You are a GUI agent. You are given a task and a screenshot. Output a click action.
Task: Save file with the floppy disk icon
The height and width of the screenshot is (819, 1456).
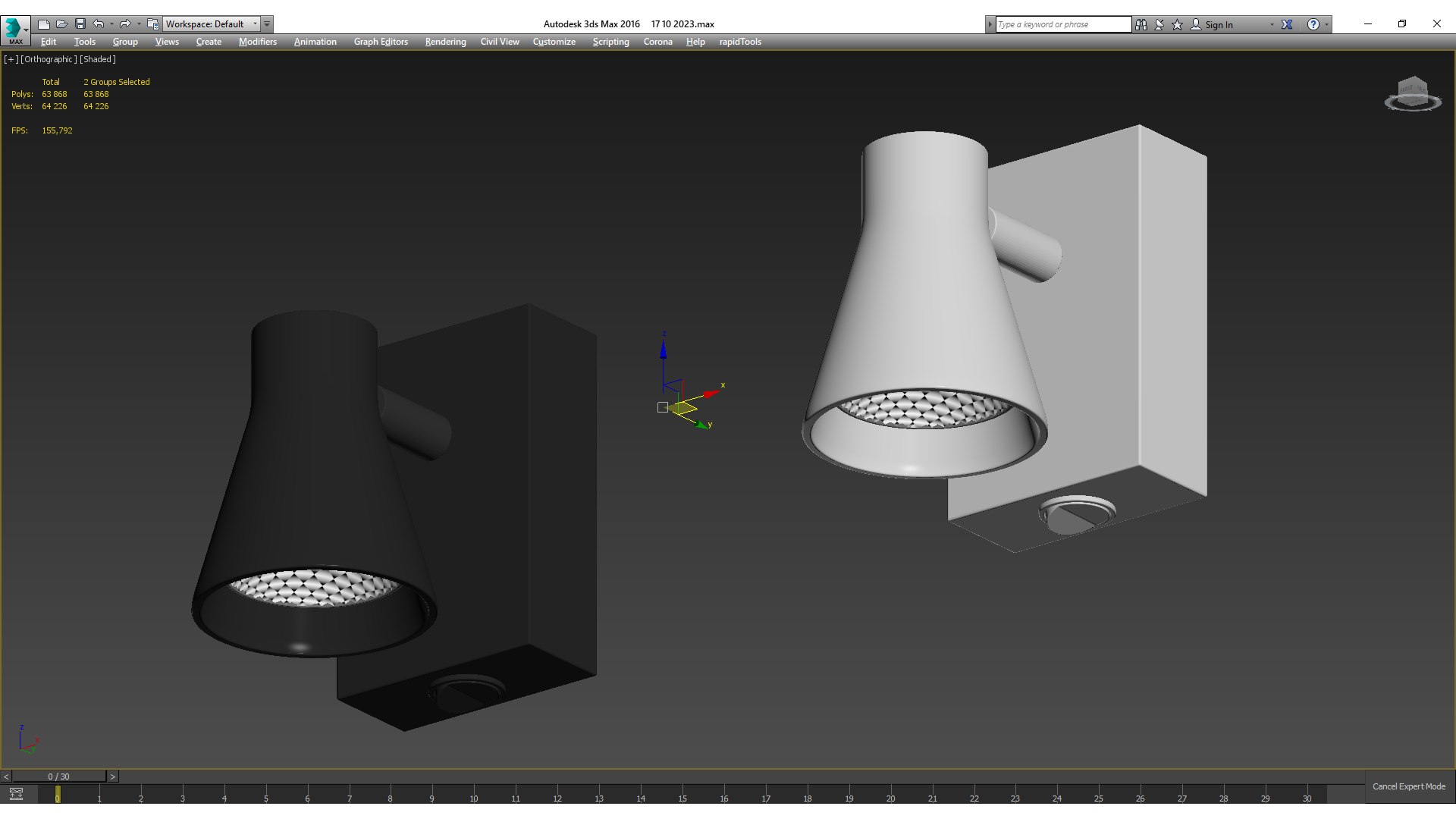(80, 24)
